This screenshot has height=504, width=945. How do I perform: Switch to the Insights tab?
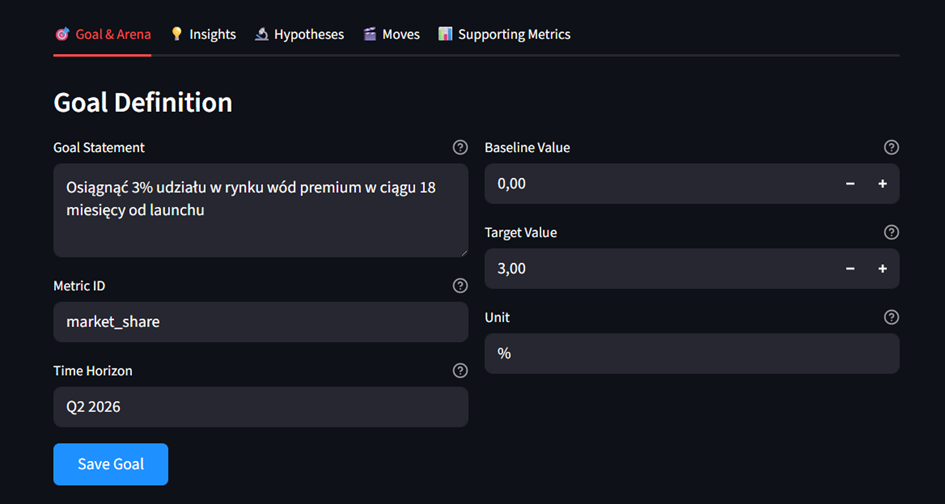pos(203,34)
